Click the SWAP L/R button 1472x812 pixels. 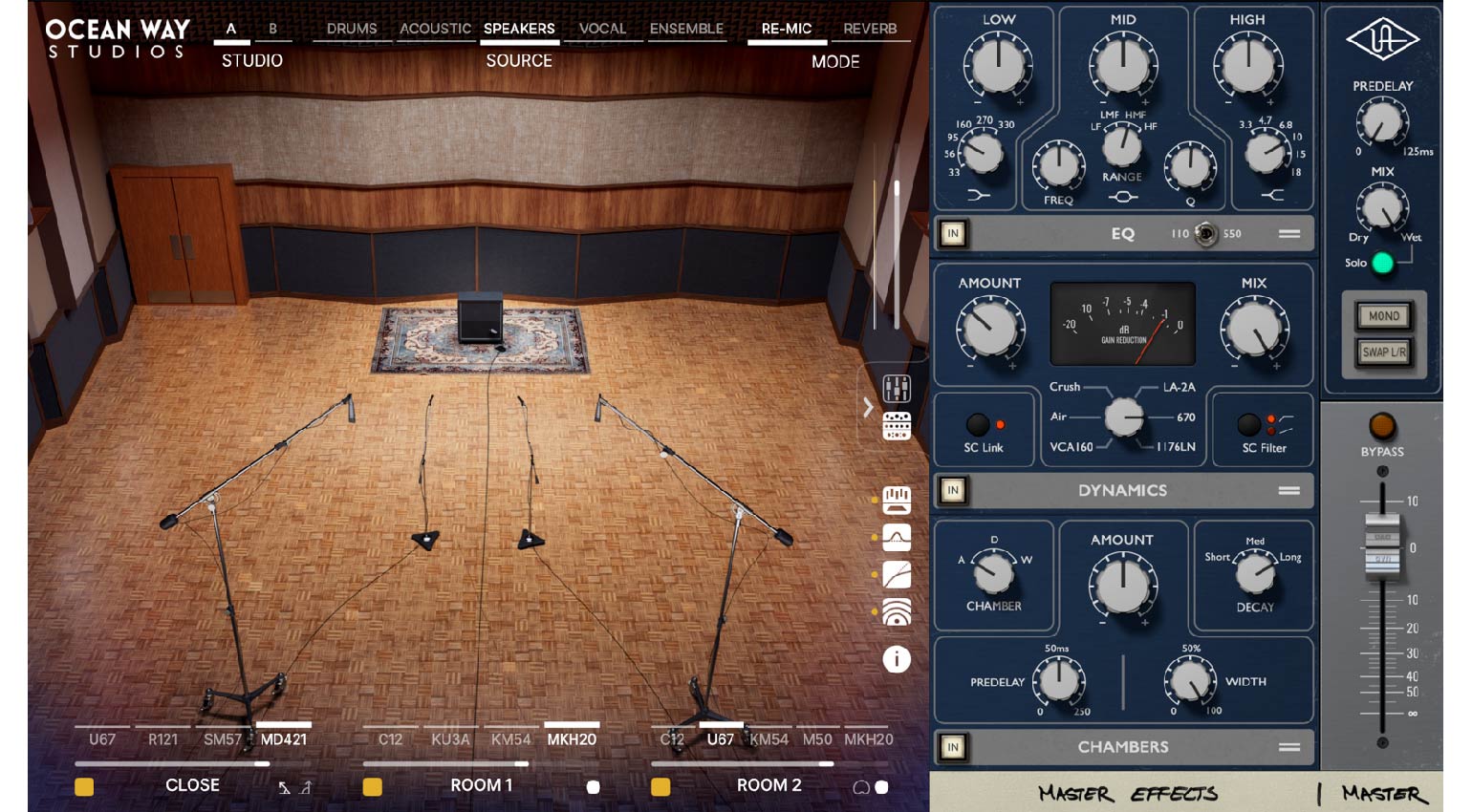[1382, 352]
